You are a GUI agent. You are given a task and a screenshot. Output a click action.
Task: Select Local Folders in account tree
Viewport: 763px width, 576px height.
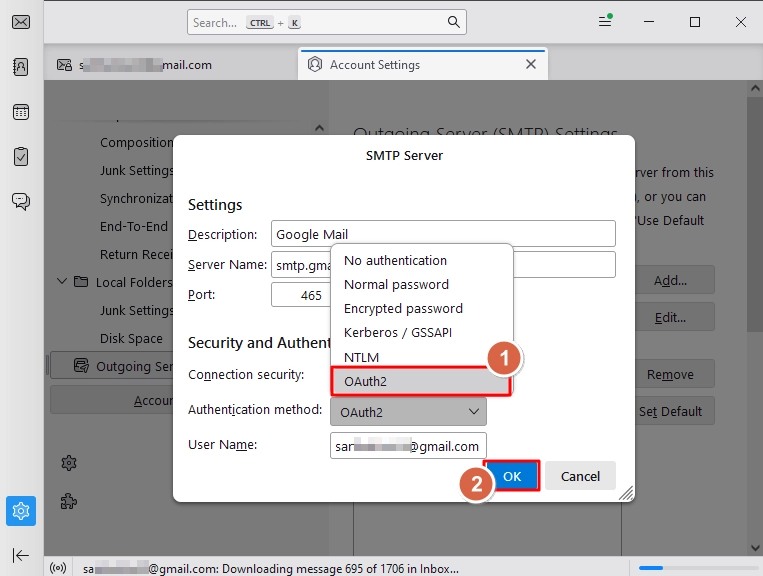coord(134,282)
